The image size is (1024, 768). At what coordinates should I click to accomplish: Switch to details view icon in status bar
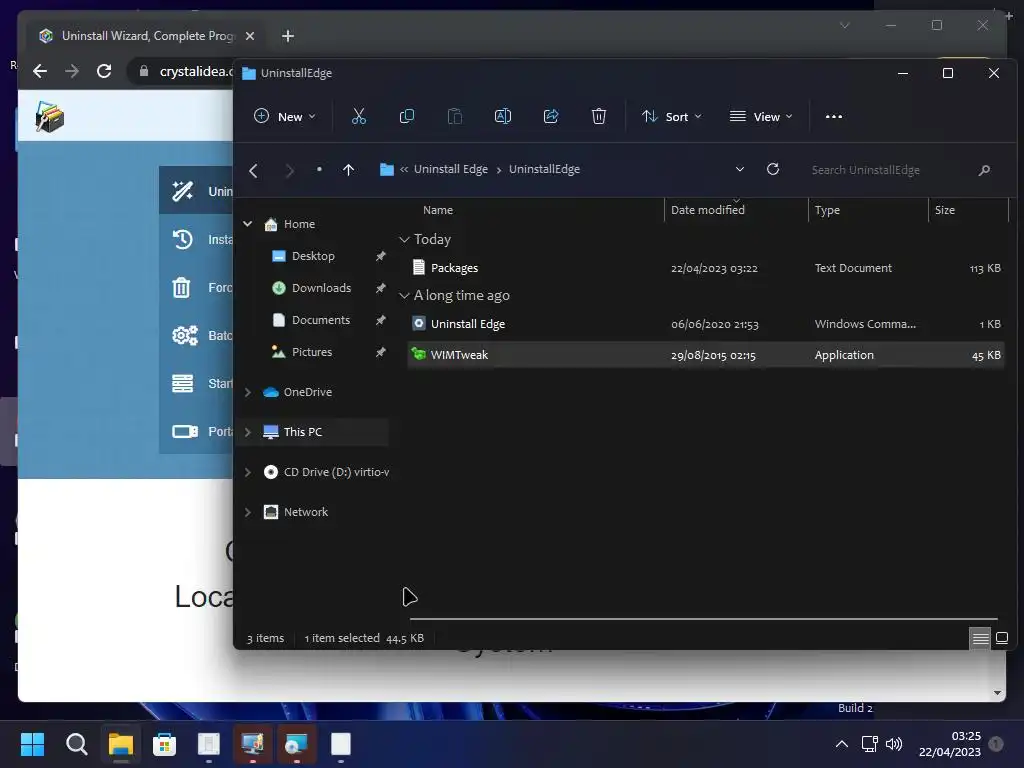click(x=980, y=638)
